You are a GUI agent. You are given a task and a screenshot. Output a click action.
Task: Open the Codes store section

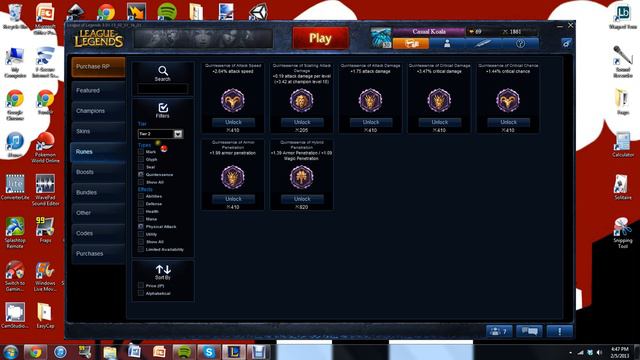click(x=98, y=233)
